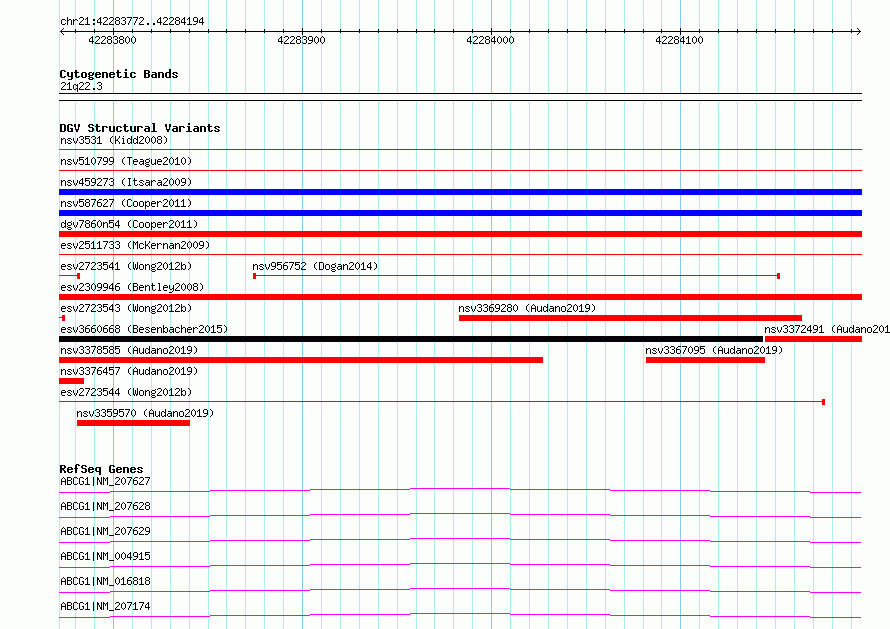This screenshot has height=629, width=890.
Task: Click the thin red esv2723544 variant line
Action: (442, 402)
